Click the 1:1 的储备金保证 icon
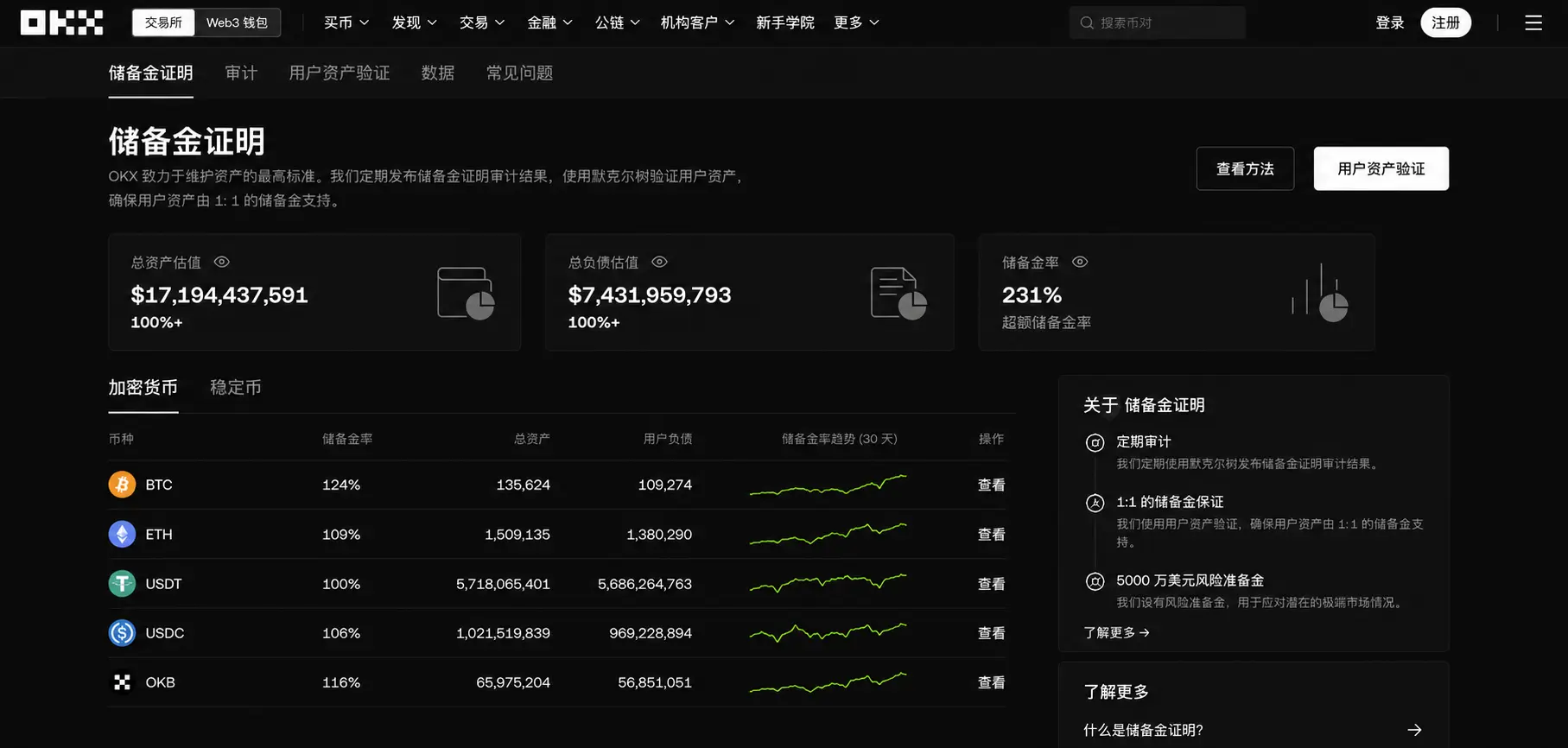The image size is (1568, 748). (x=1095, y=503)
